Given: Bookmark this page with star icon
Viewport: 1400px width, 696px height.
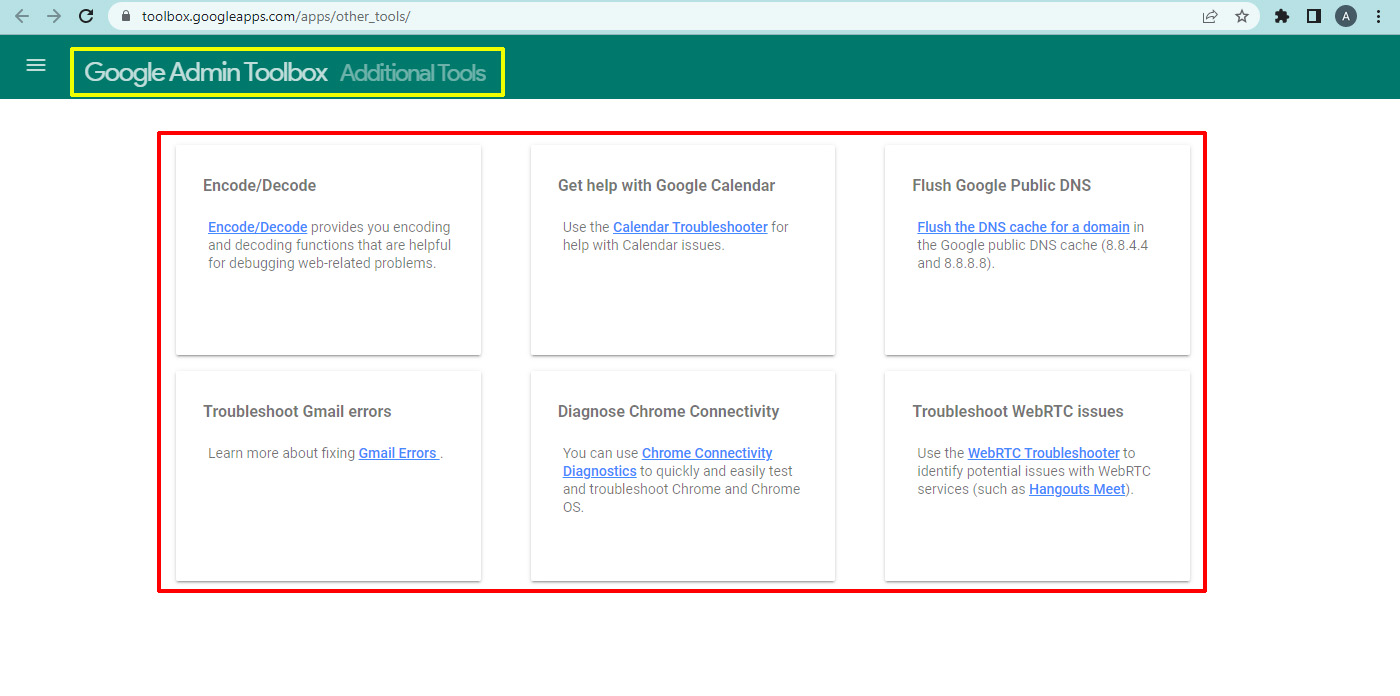Looking at the screenshot, I should point(1242,16).
